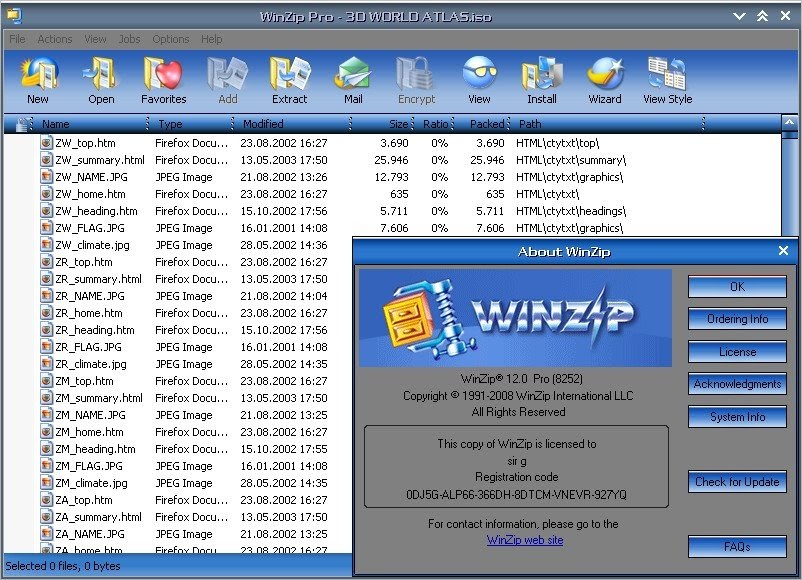Image resolution: width=802 pixels, height=580 pixels.
Task: Sort by the Size column header
Action: coord(398,124)
